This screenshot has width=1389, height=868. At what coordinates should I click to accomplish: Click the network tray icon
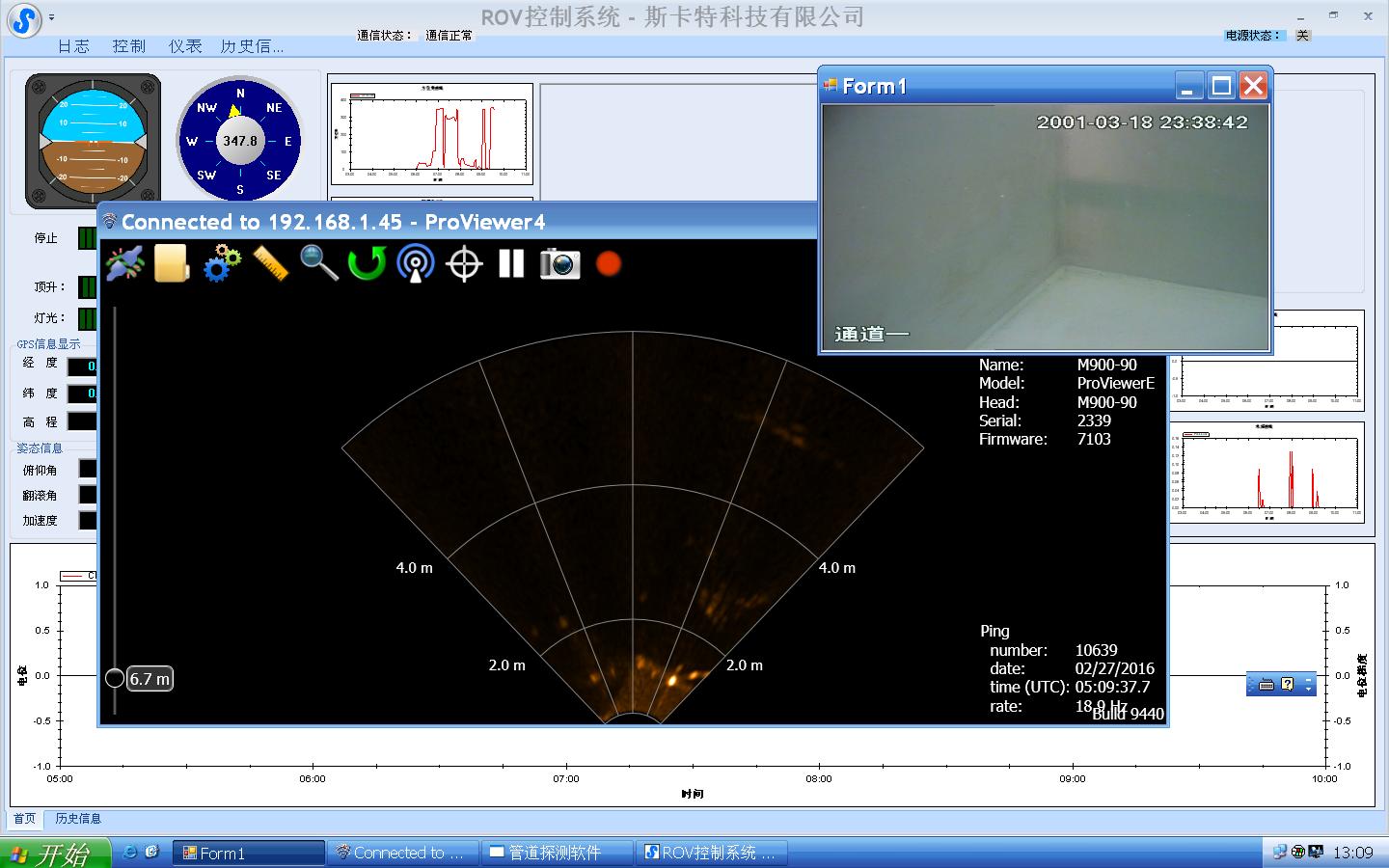click(1280, 853)
